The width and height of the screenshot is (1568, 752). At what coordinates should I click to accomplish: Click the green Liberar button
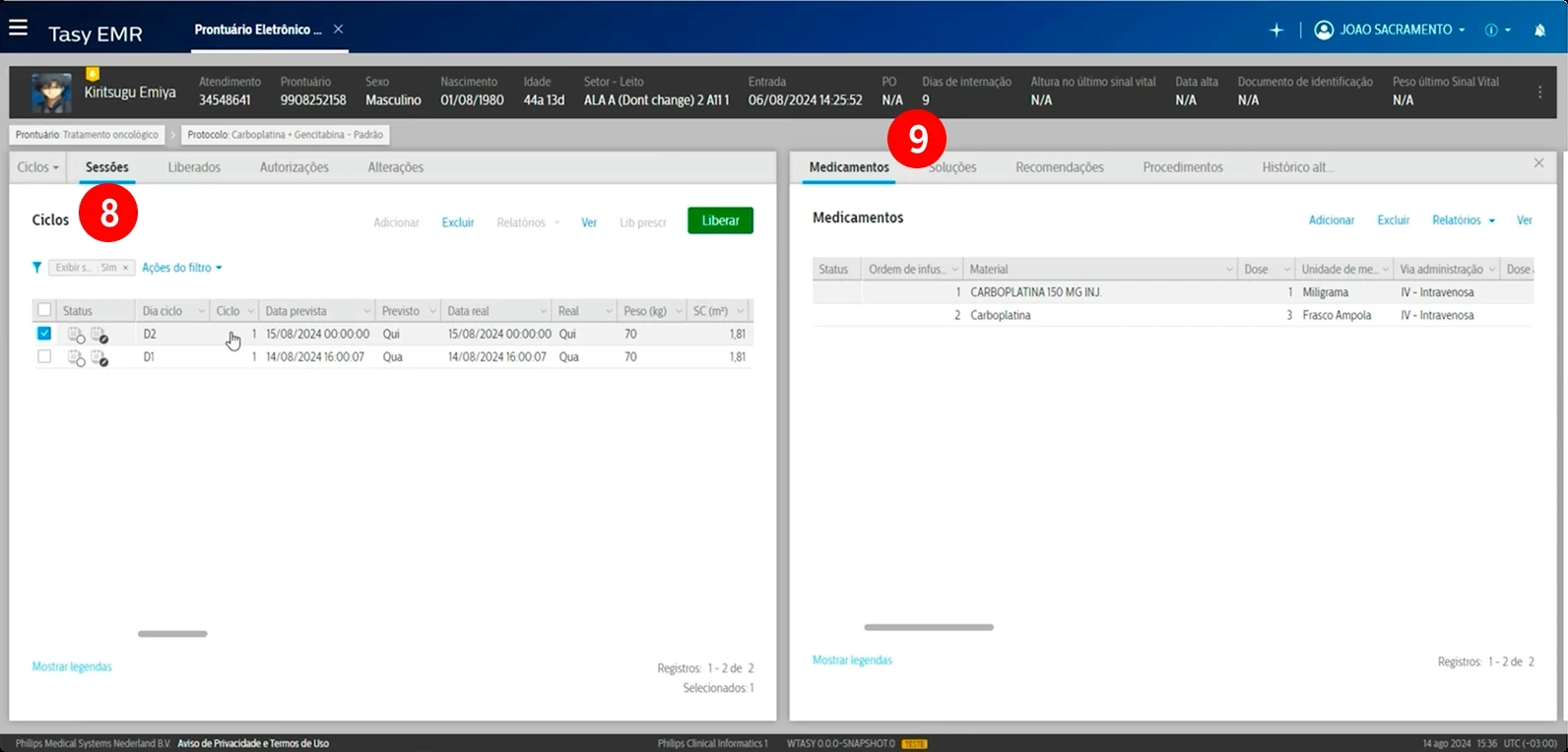coord(720,220)
